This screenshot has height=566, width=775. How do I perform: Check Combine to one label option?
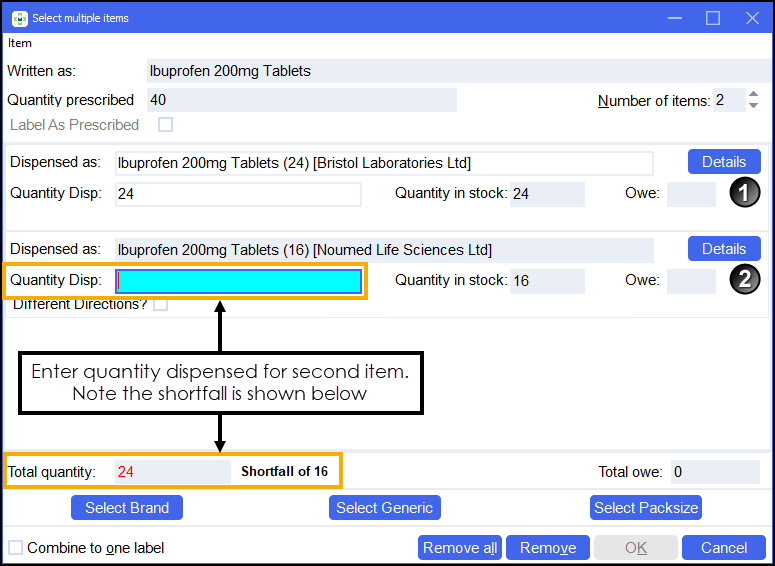click(15, 548)
